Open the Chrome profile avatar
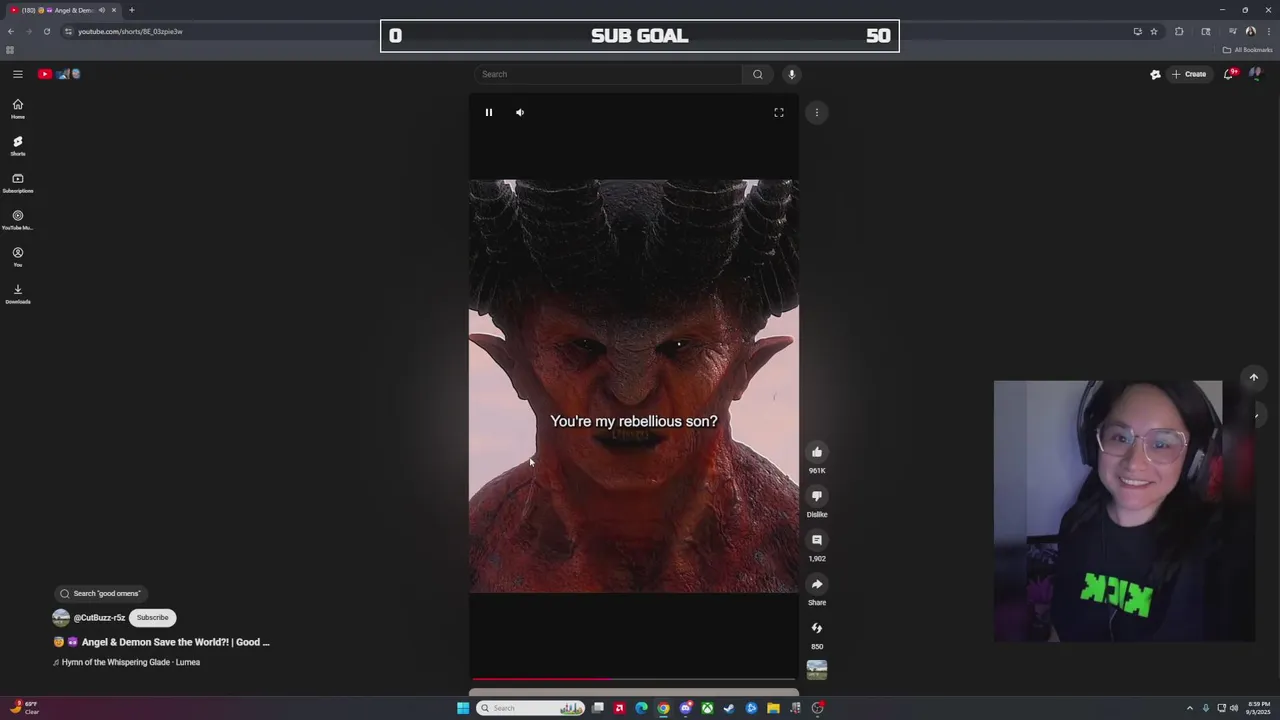This screenshot has height=720, width=1280. click(x=1250, y=31)
